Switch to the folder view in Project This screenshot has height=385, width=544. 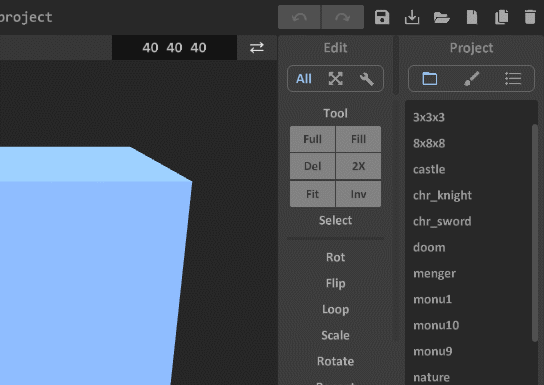[x=430, y=79]
